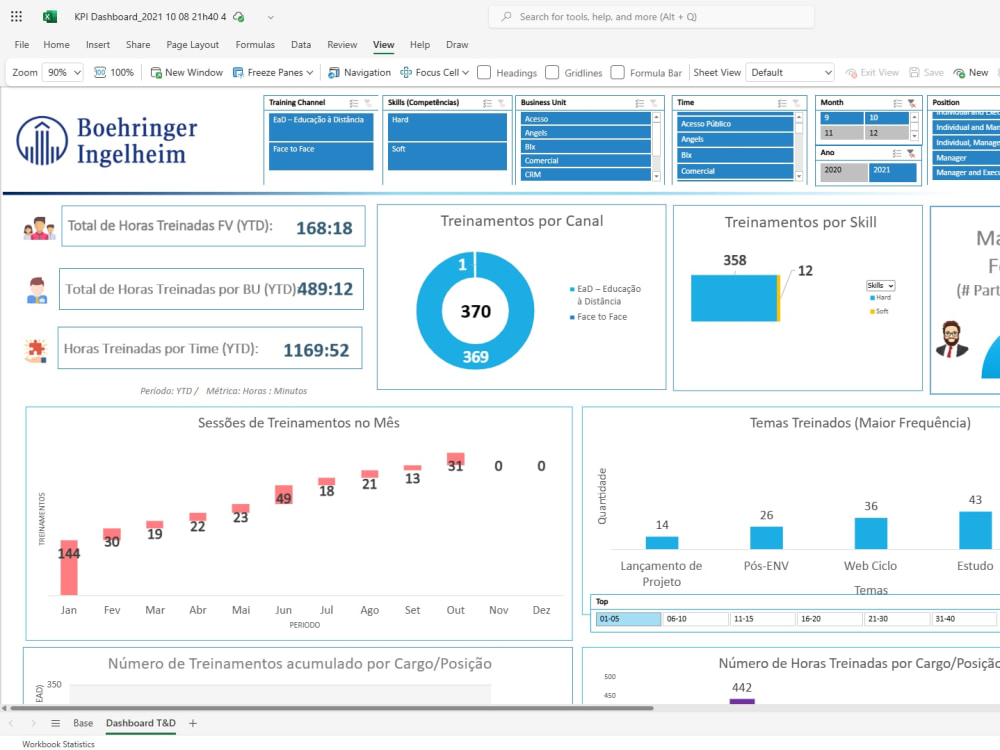Check cloud save status icon beside filename
Image resolution: width=1000 pixels, height=750 pixels.
pyautogui.click(x=239, y=17)
